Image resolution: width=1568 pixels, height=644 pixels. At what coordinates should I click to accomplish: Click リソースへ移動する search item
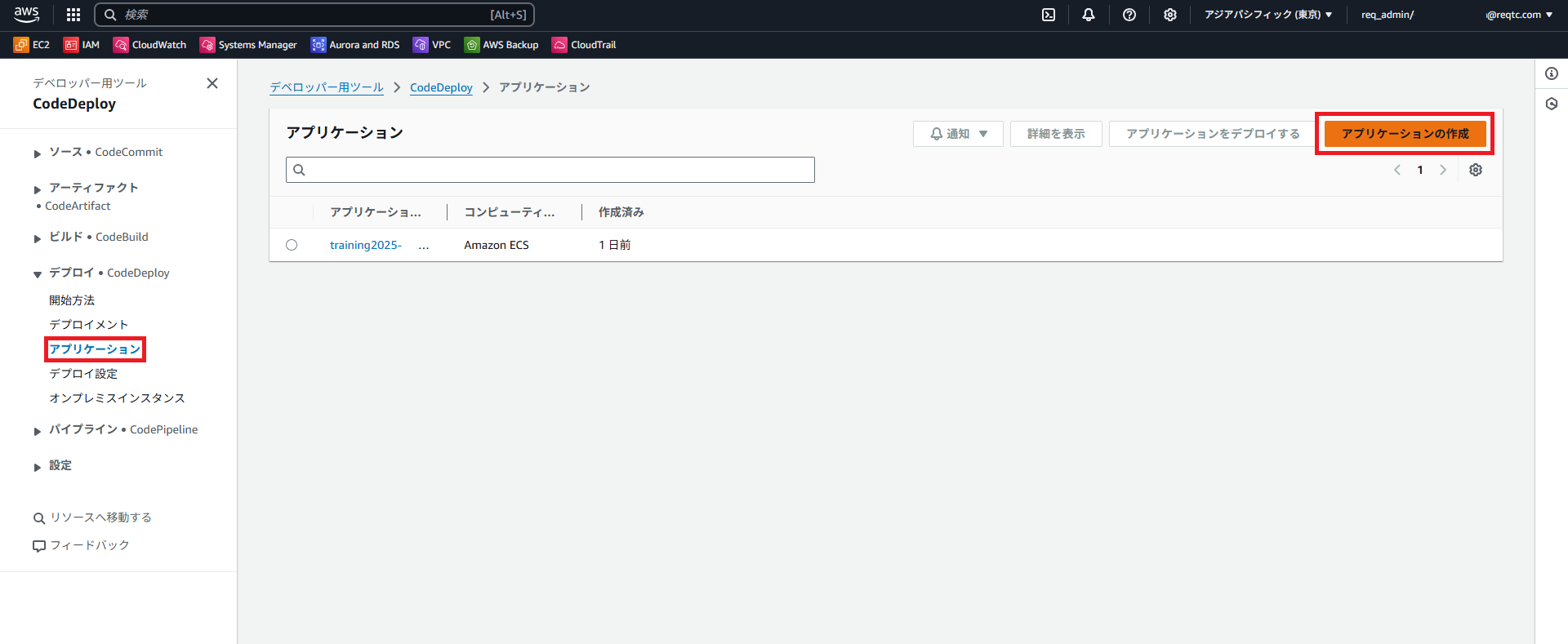92,517
